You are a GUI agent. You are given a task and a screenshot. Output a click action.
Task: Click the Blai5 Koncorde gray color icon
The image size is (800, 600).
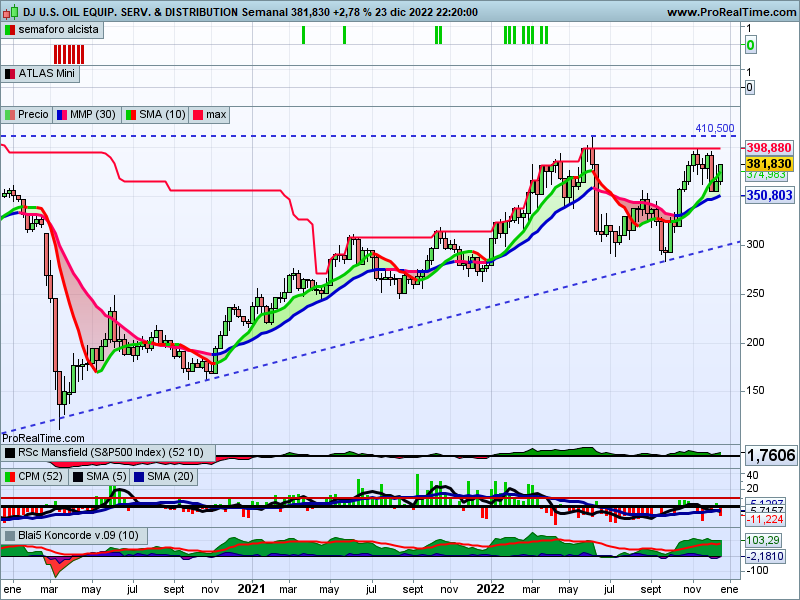10,536
